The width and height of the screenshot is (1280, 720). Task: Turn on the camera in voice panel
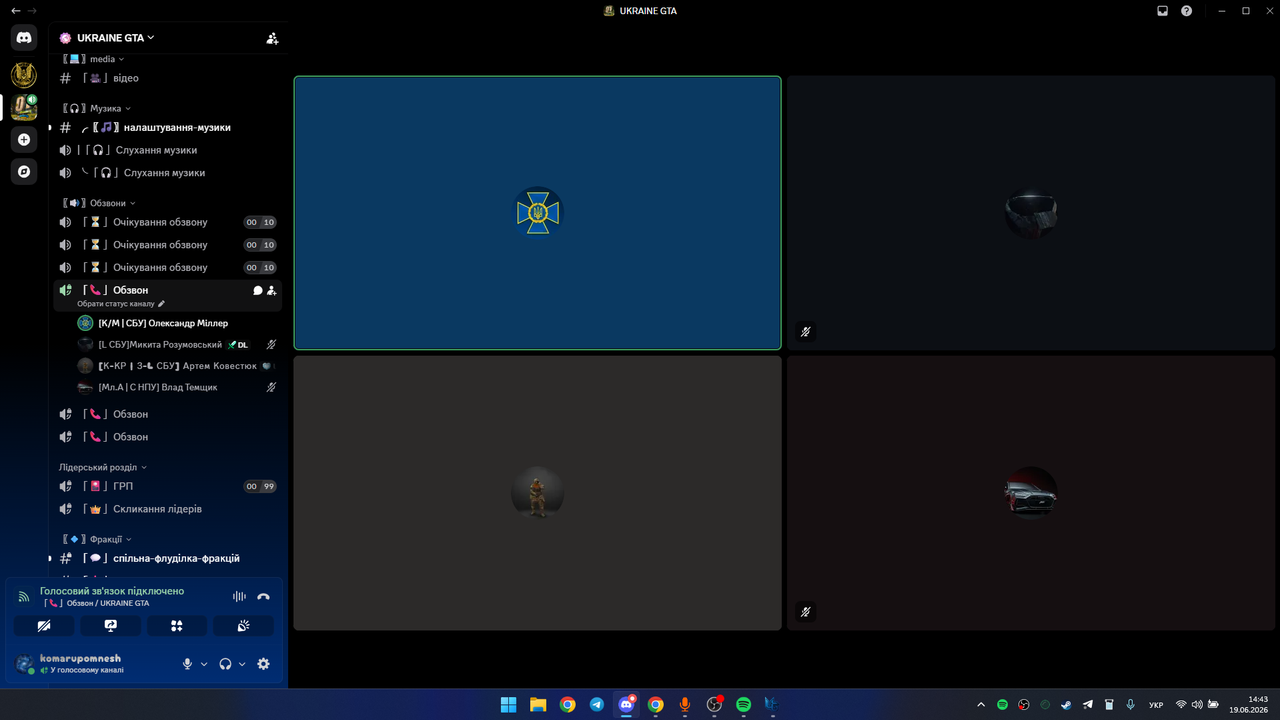[x=44, y=626]
